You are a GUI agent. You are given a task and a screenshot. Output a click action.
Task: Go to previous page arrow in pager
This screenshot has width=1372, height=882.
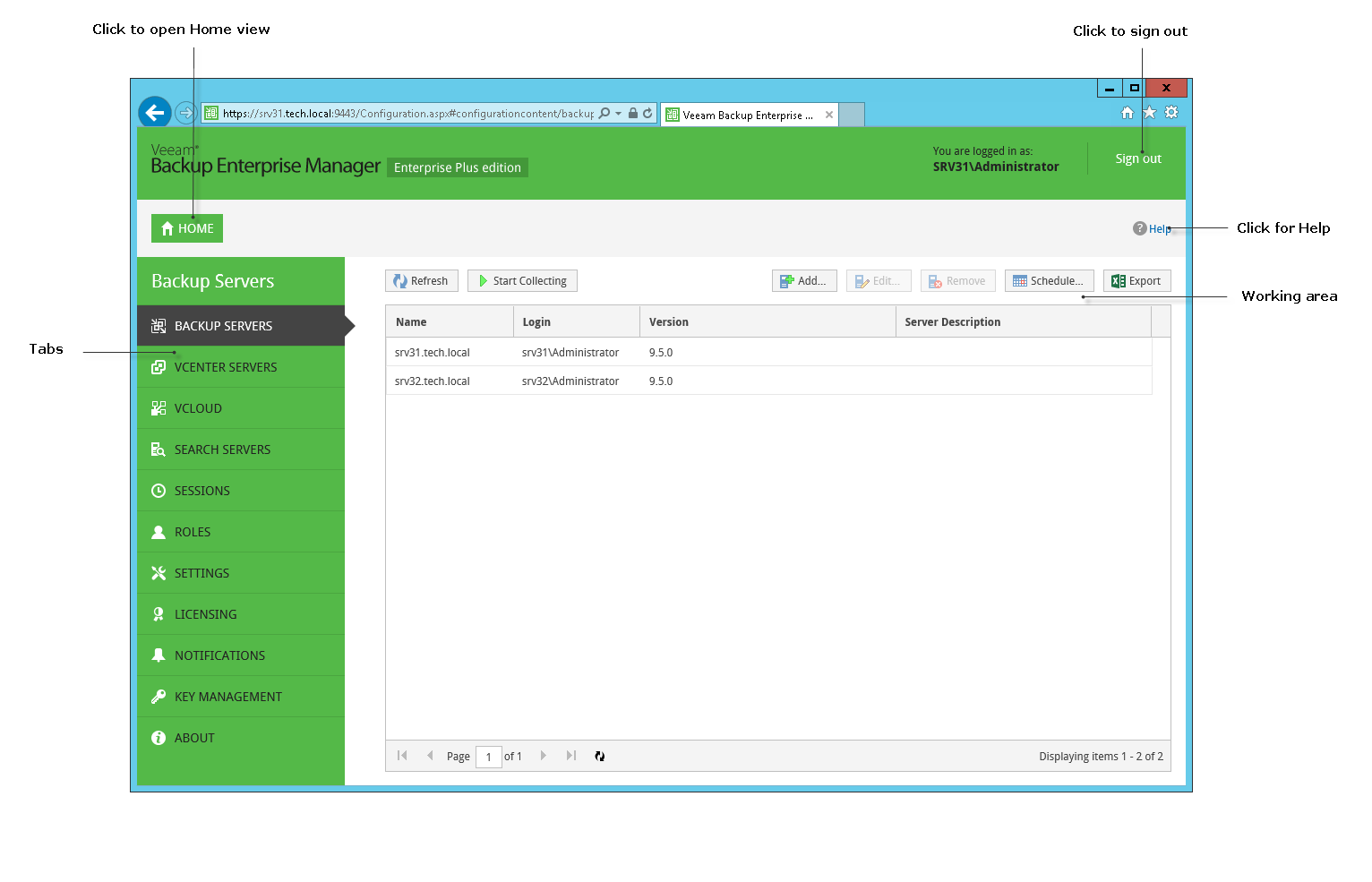click(430, 756)
